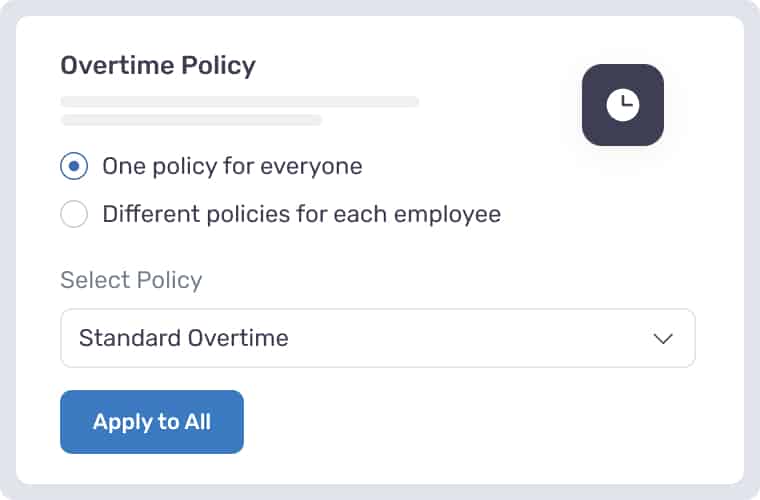Image resolution: width=760 pixels, height=500 pixels.
Task: Expand the policy list using the chevron arrow
Action: click(x=663, y=338)
